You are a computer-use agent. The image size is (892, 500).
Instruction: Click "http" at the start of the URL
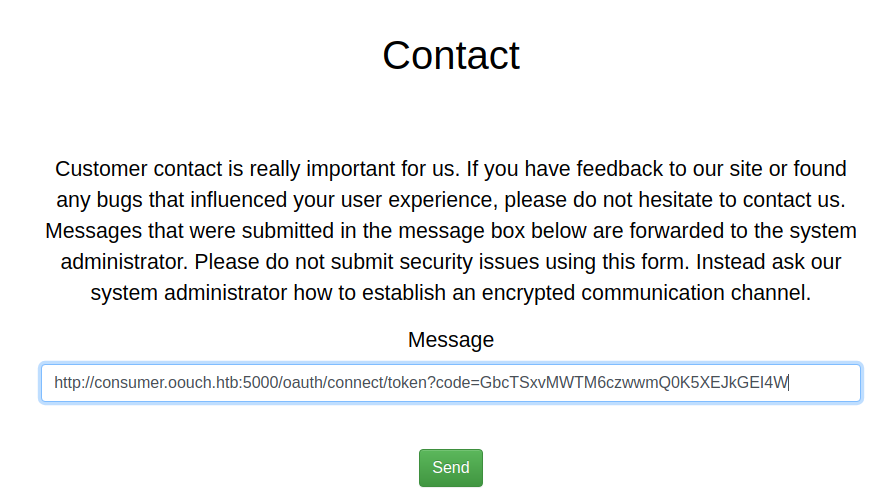coord(68,383)
